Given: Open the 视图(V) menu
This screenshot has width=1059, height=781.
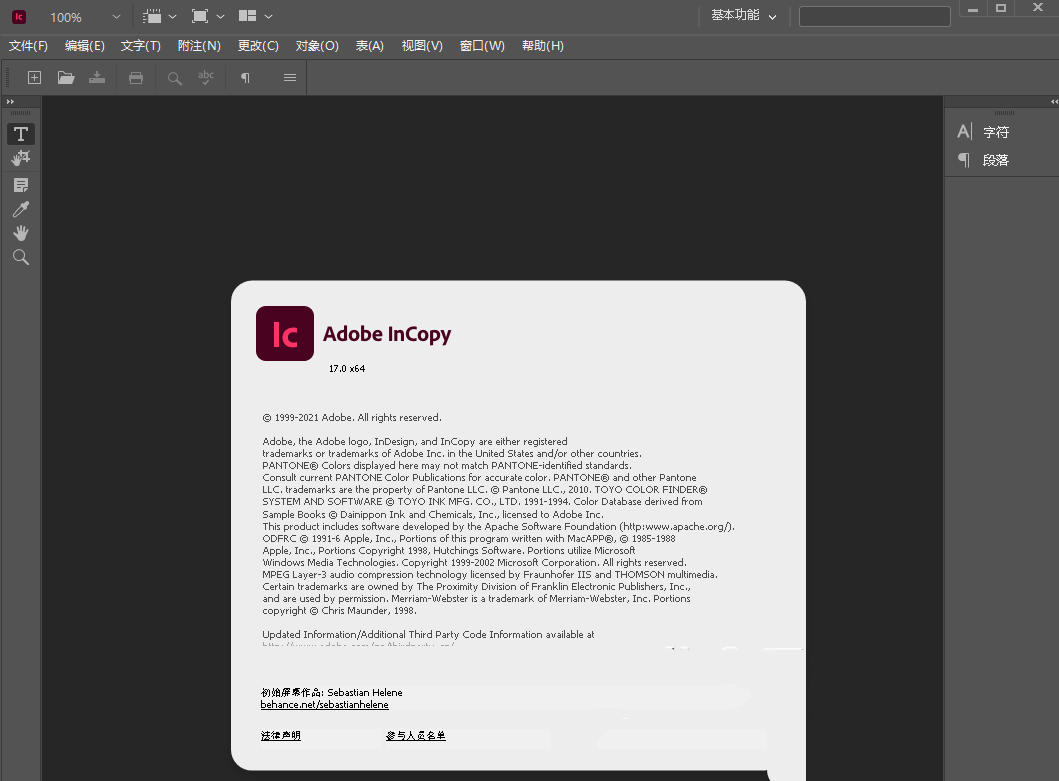Looking at the screenshot, I should [422, 46].
